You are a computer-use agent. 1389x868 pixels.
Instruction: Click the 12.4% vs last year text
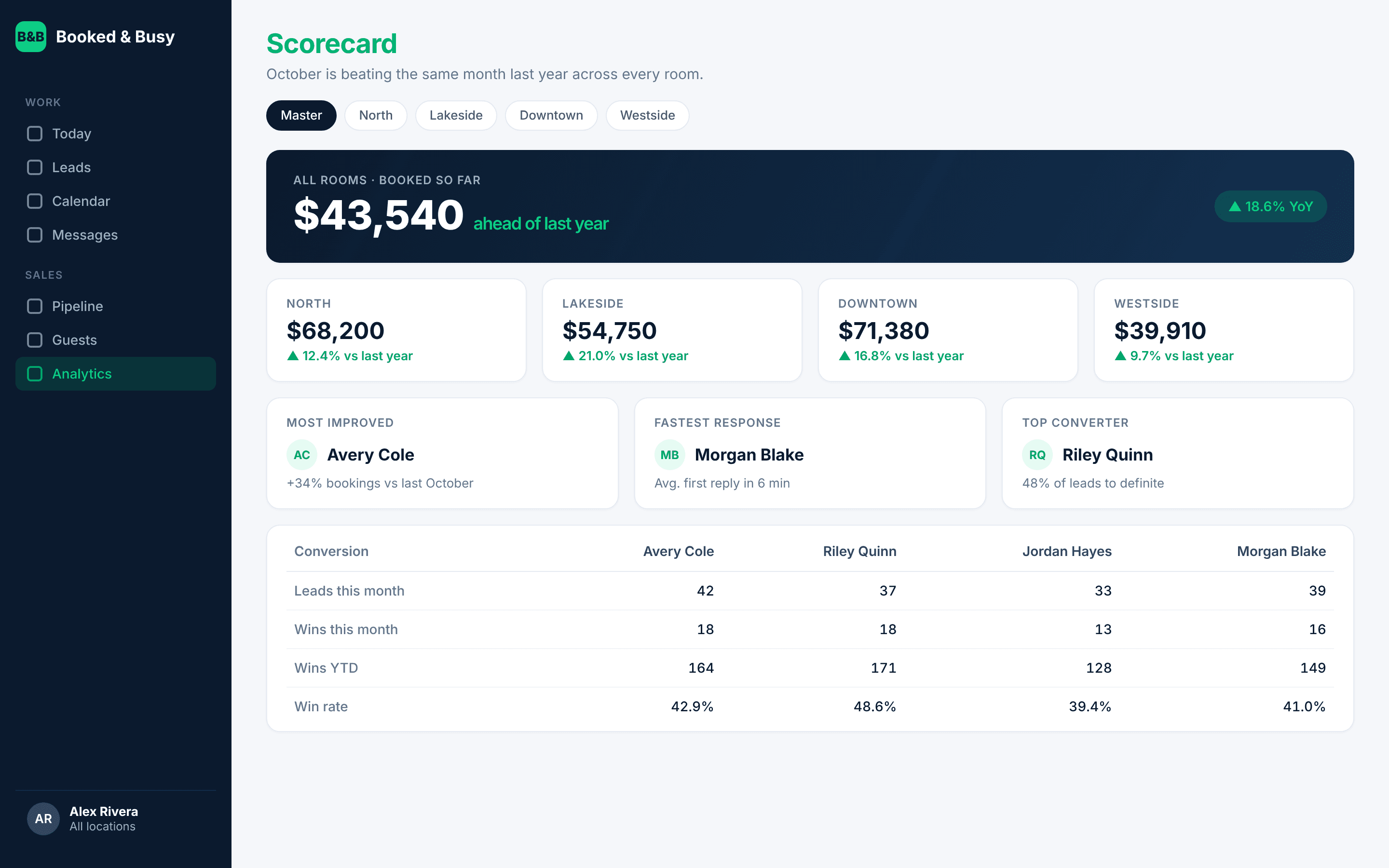[x=350, y=356]
